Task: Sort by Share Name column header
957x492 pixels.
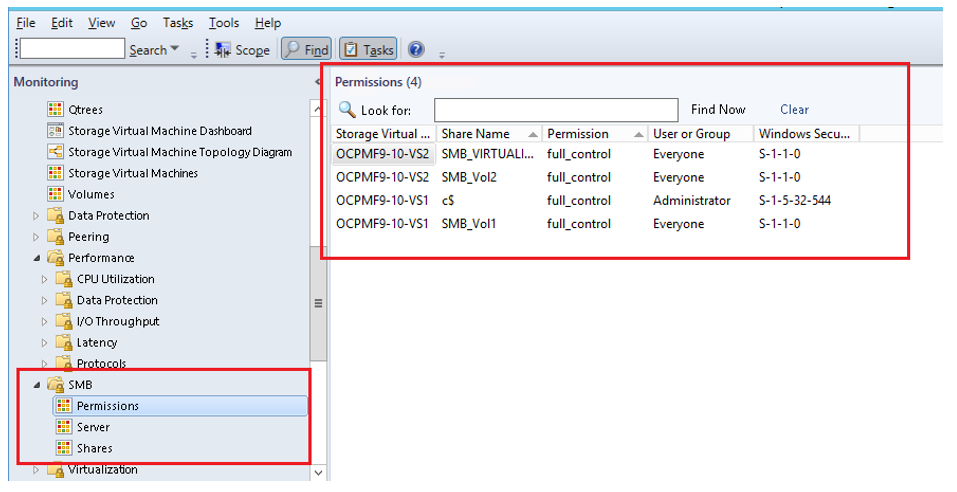Action: click(489, 134)
